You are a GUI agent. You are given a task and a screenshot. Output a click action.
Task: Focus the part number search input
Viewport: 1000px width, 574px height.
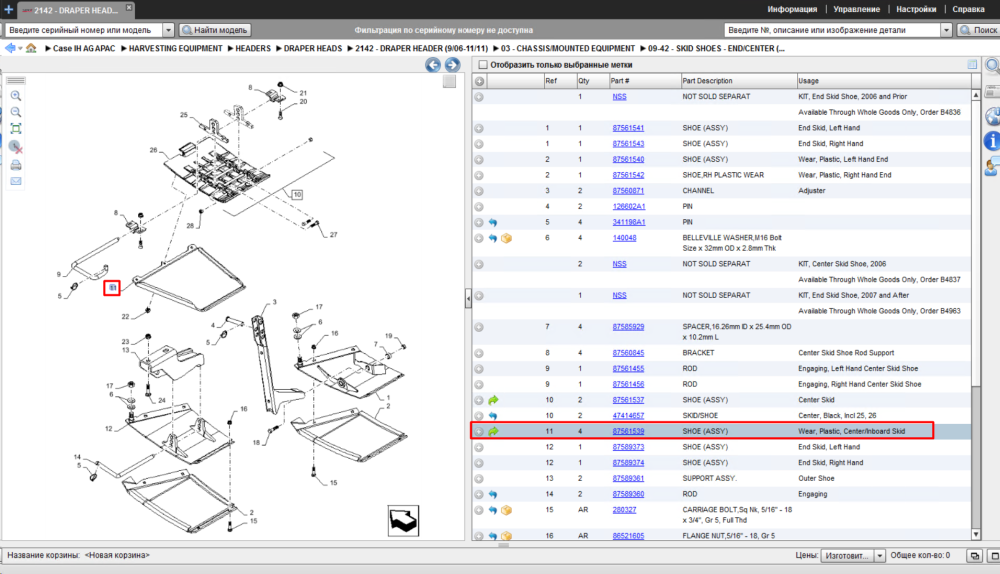pyautogui.click(x=832, y=30)
